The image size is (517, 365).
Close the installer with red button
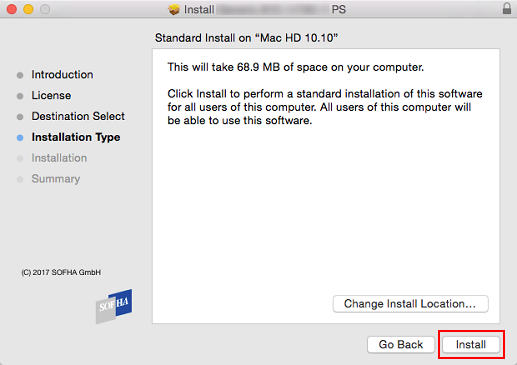(x=12, y=9)
